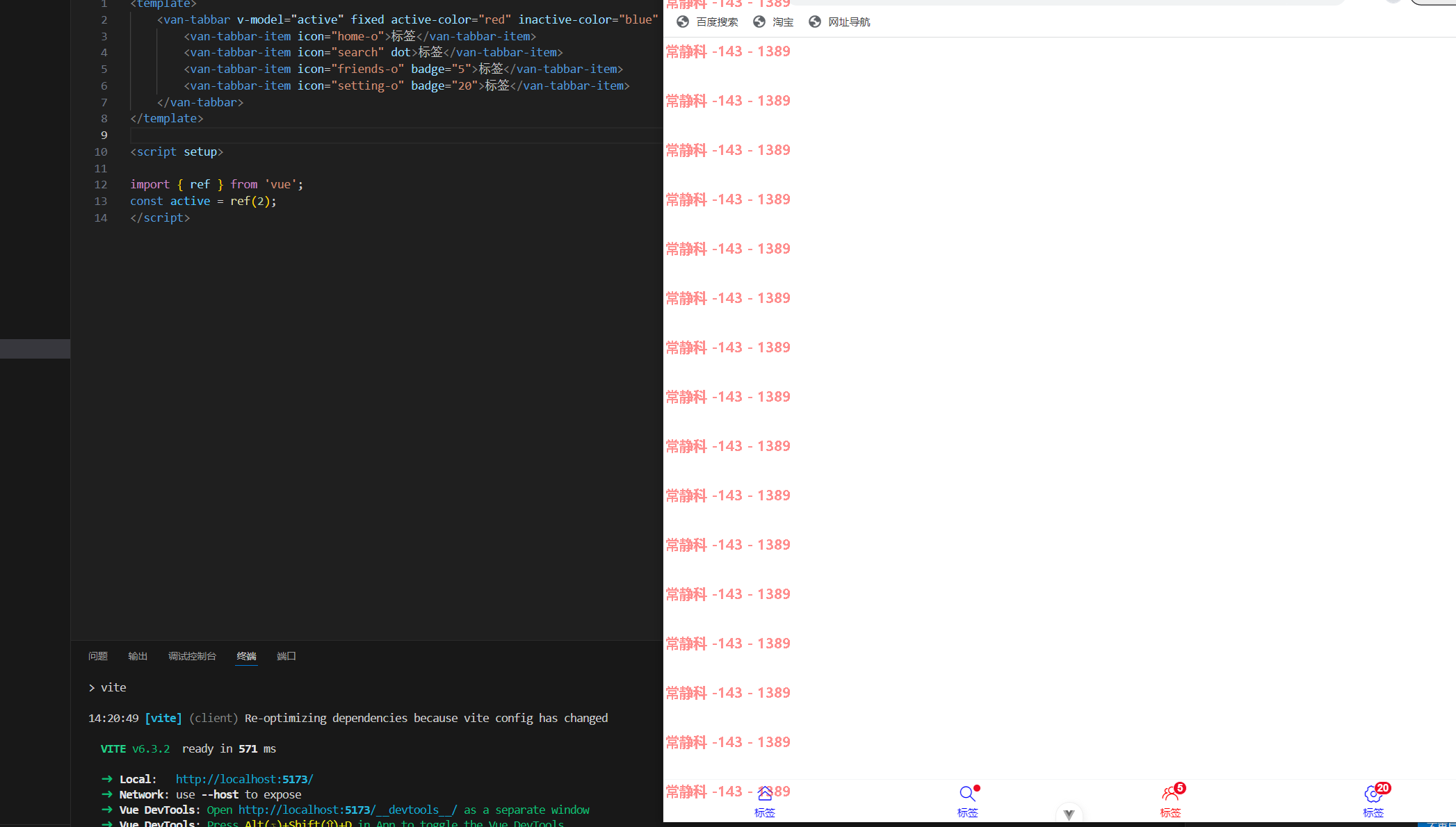Click the '[vite]' tag in the terminal log
1456x827 pixels.
click(163, 718)
